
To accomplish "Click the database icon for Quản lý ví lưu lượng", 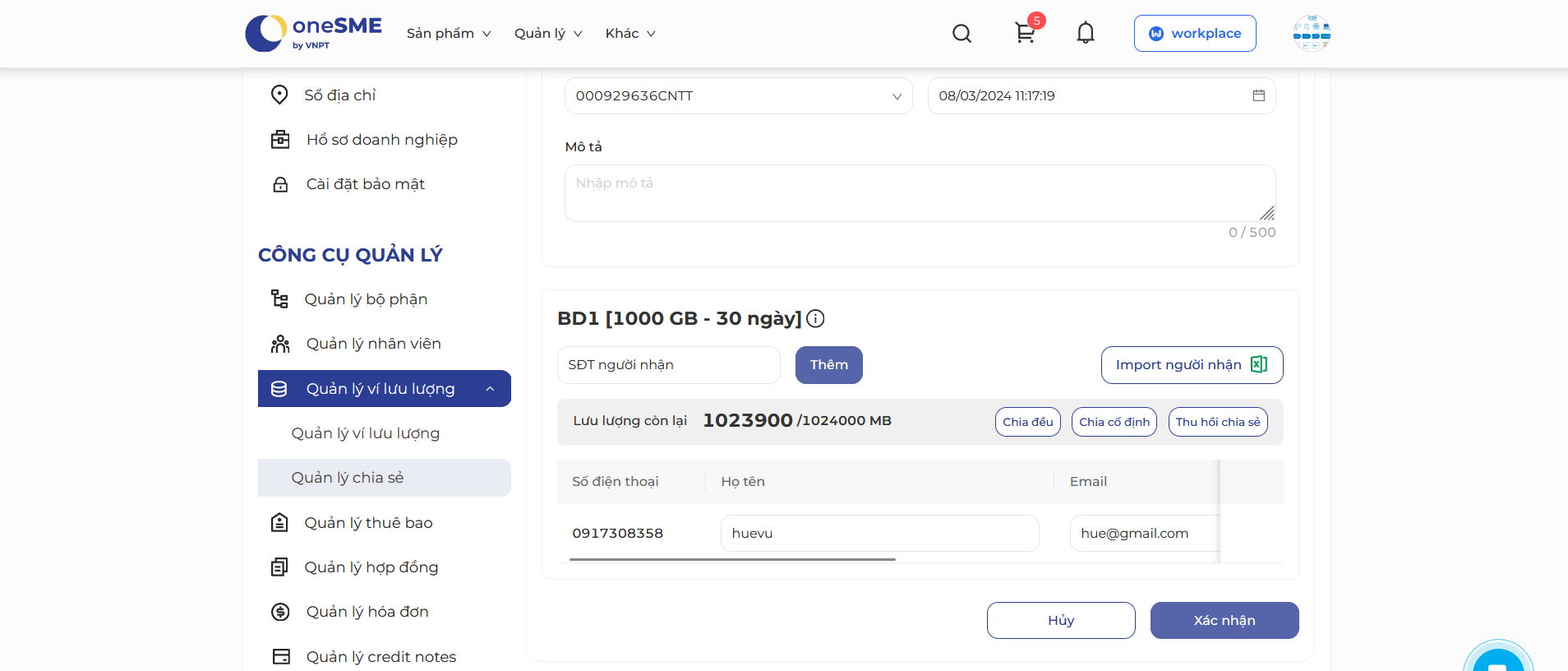I will pyautogui.click(x=279, y=388).
